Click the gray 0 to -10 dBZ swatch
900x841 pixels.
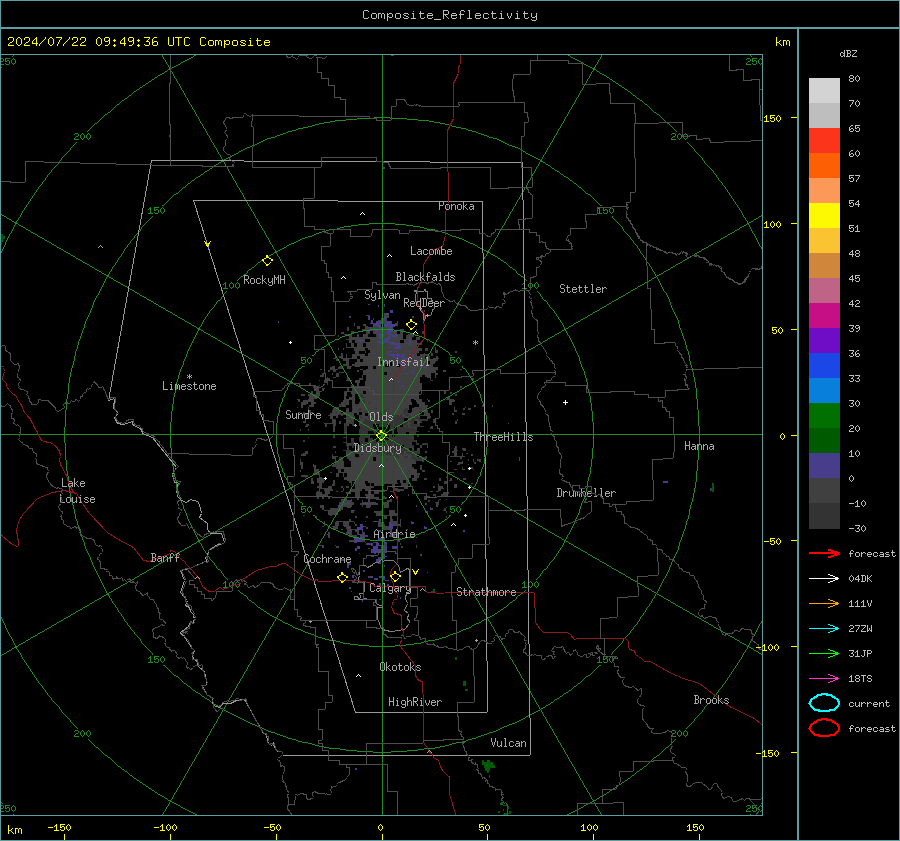click(824, 491)
